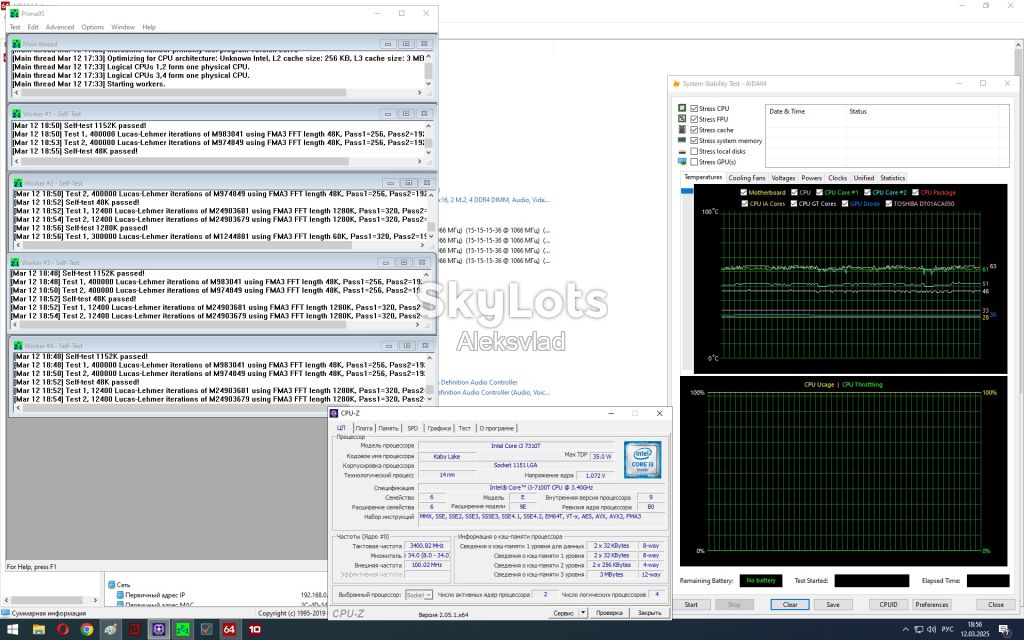This screenshot has height=640, width=1024.
Task: Open Prime95 Window menu
Action: coord(123,27)
